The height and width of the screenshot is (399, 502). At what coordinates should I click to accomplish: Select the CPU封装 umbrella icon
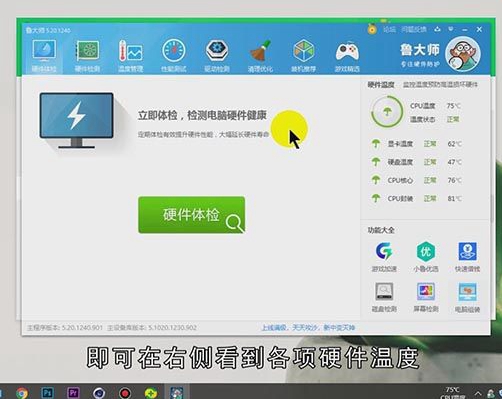[376, 198]
